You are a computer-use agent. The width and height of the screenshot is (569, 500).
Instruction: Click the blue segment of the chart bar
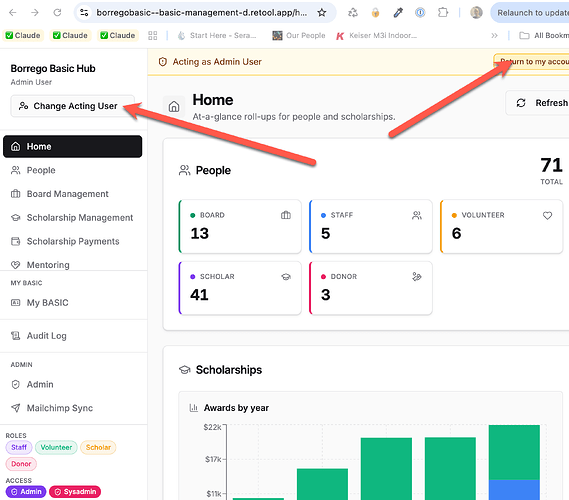pos(514,489)
